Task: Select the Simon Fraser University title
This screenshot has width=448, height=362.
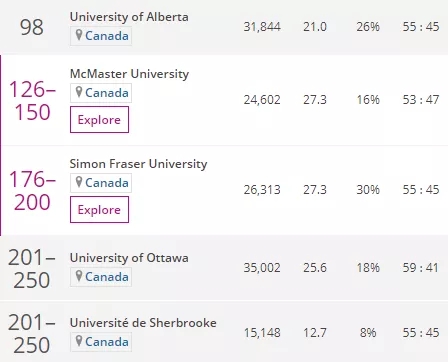Action: (x=138, y=164)
